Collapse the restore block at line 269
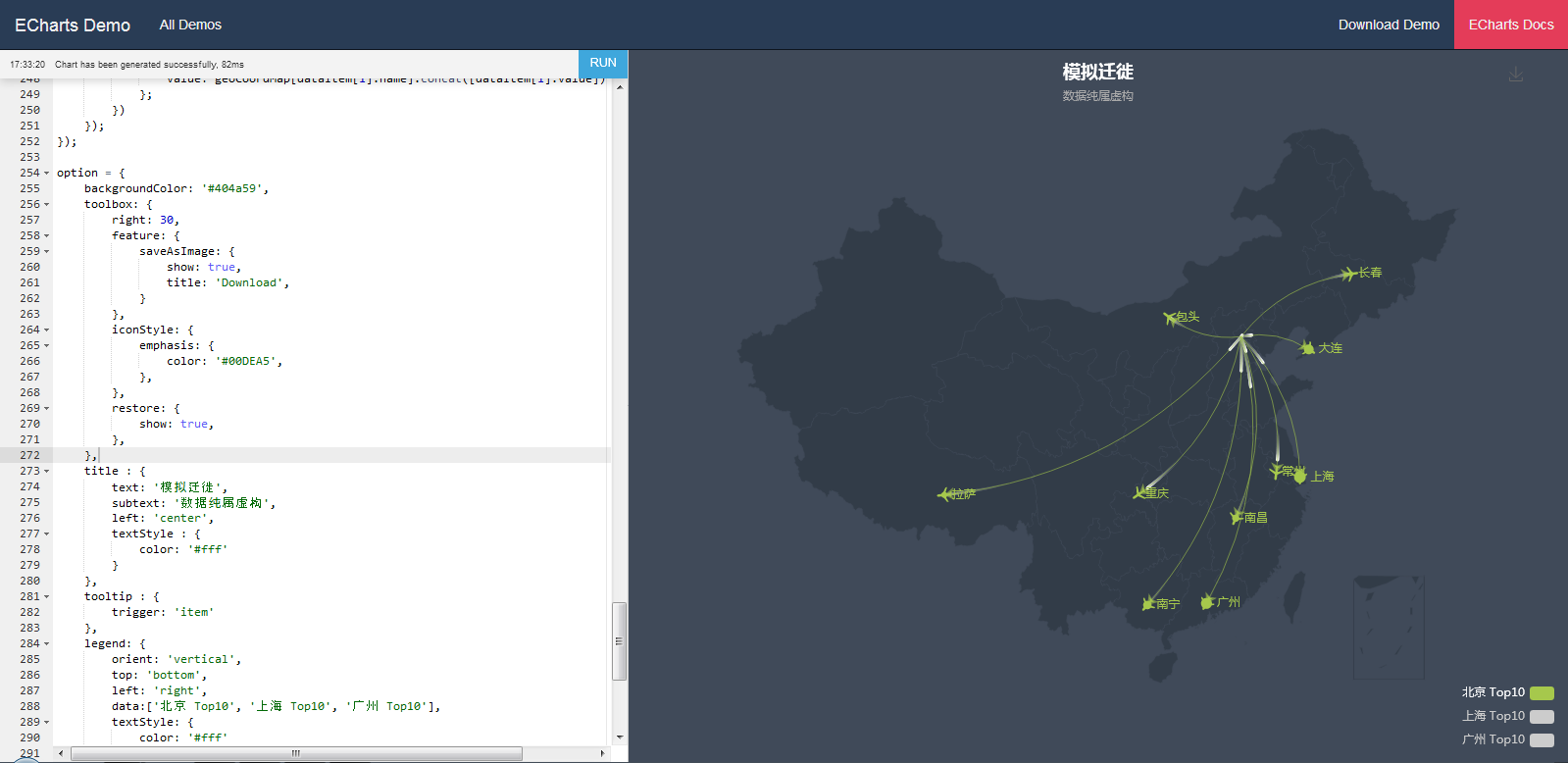Screen dimensions: 1568x763 pyautogui.click(x=46, y=409)
